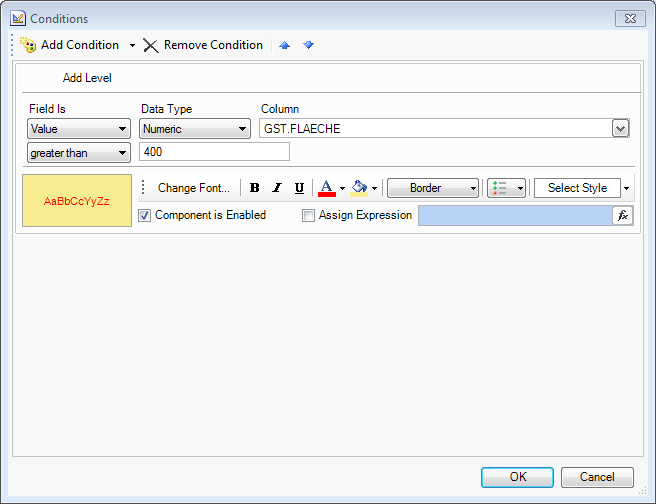Screen dimensions: 656x504
Task: Move condition up with arrow icon
Action: [285, 45]
